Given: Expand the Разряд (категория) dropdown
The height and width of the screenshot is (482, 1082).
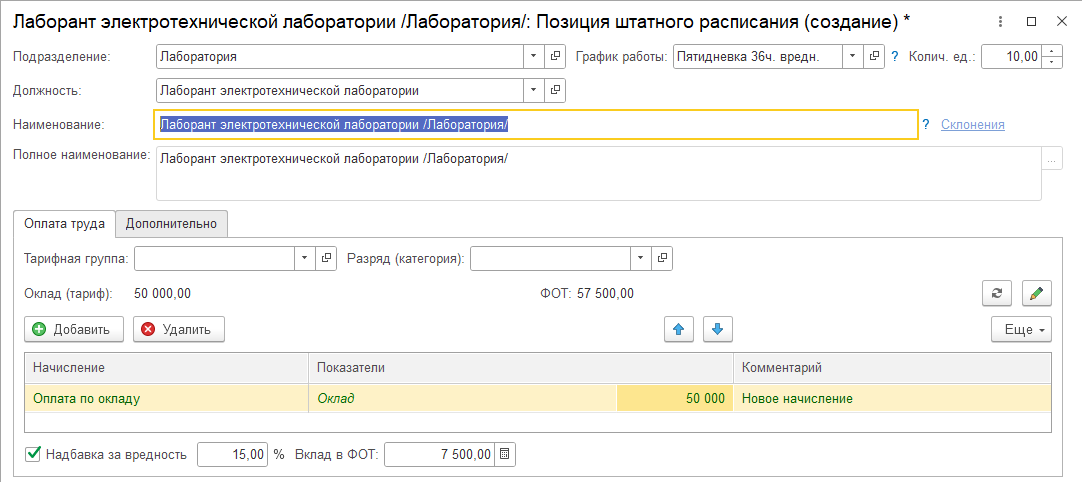Looking at the screenshot, I should 641,258.
